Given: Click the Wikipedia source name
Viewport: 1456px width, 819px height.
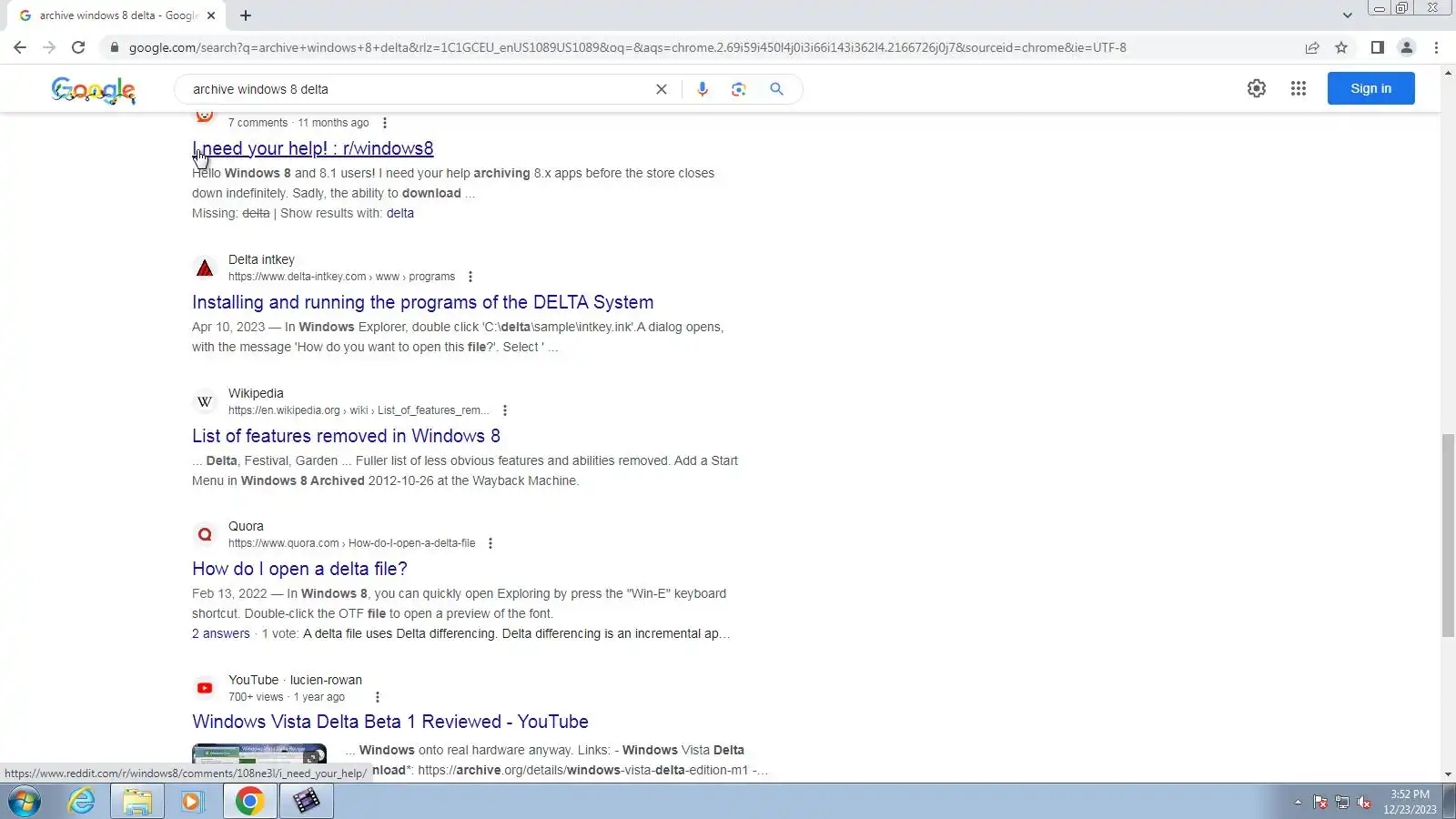Looking at the screenshot, I should [256, 393].
